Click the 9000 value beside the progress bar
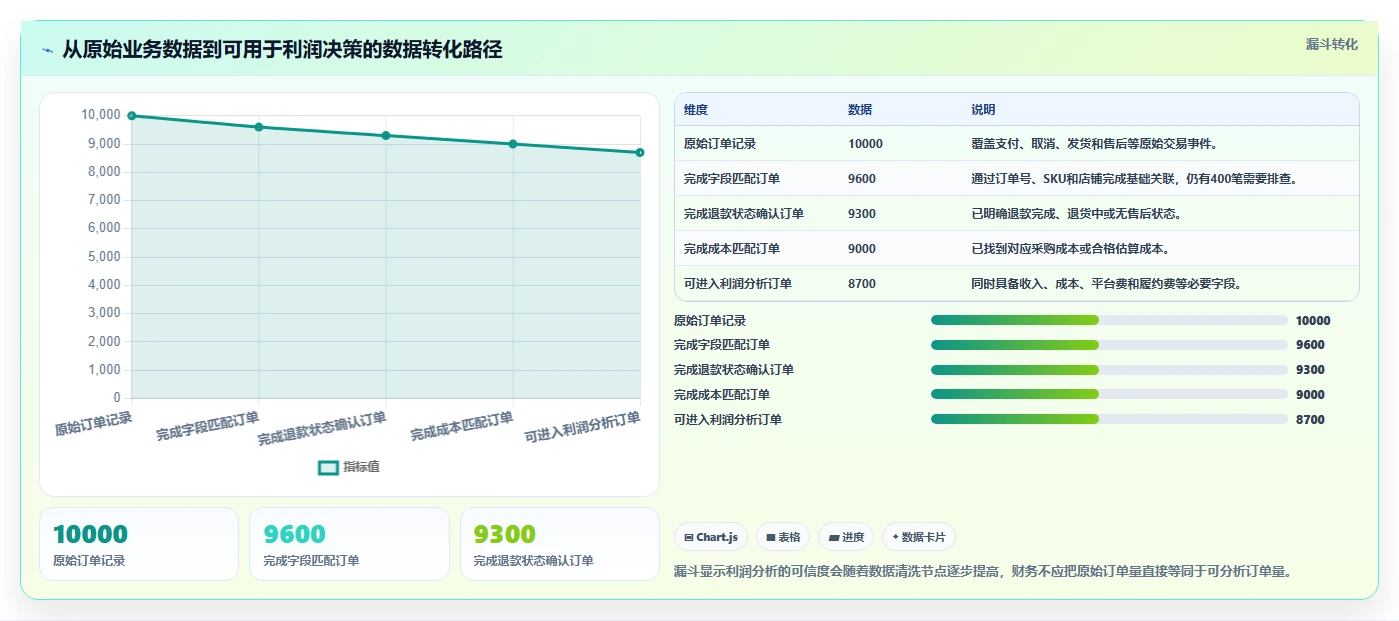Image resolution: width=1399 pixels, height=621 pixels. [1310, 395]
